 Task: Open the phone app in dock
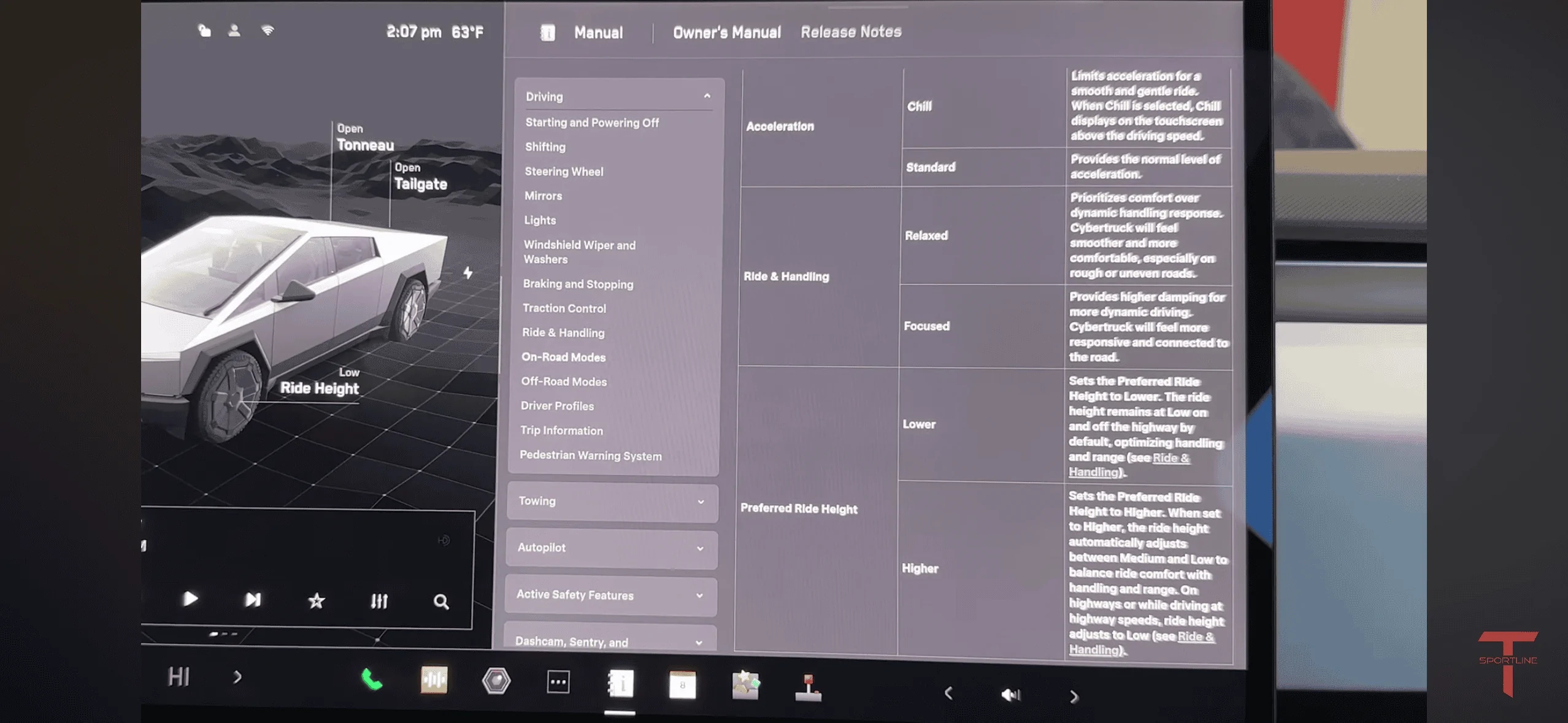tap(372, 679)
